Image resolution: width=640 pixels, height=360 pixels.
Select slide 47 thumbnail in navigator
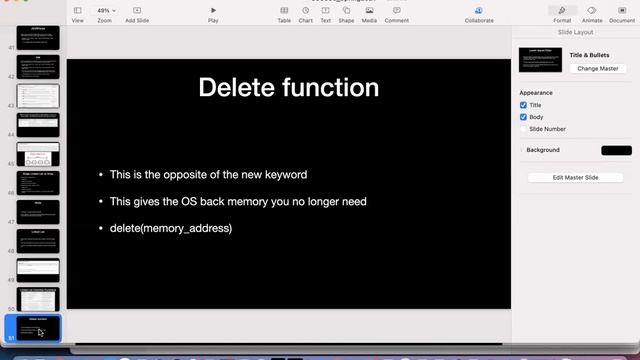38,212
